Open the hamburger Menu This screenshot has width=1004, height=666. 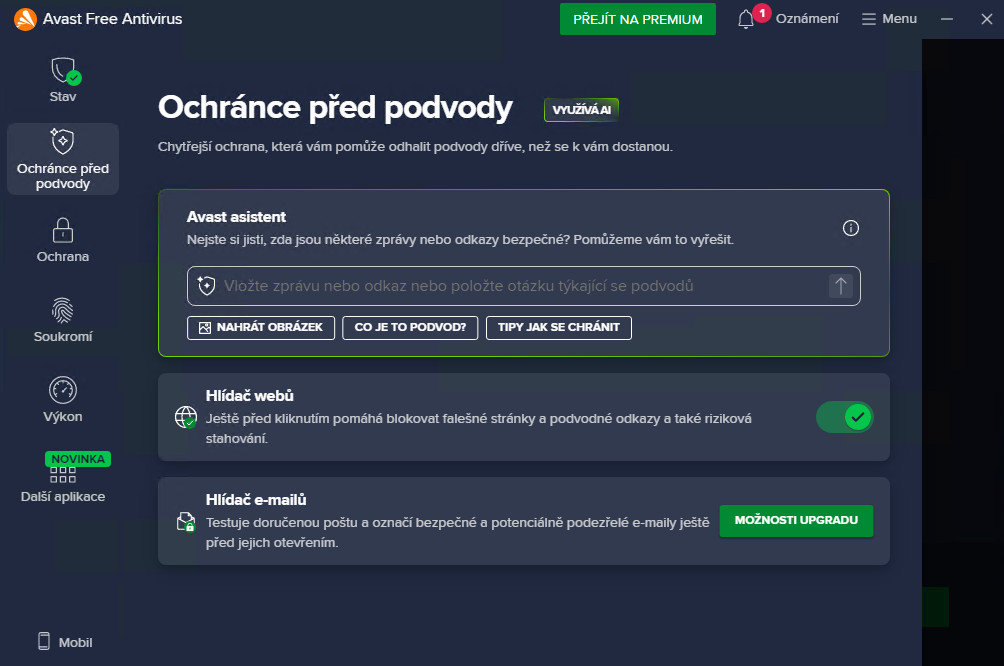coord(889,19)
